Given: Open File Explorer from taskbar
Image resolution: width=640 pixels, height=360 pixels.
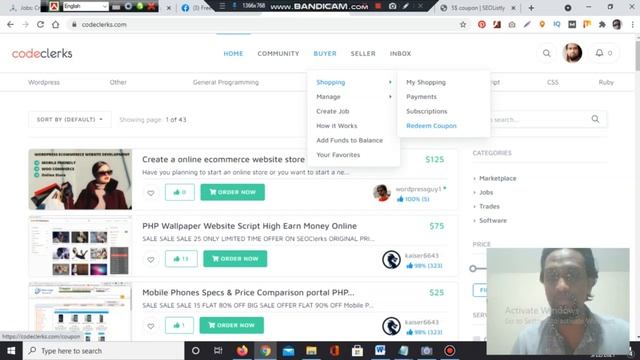Looking at the screenshot, I should pyautogui.click(x=311, y=351).
